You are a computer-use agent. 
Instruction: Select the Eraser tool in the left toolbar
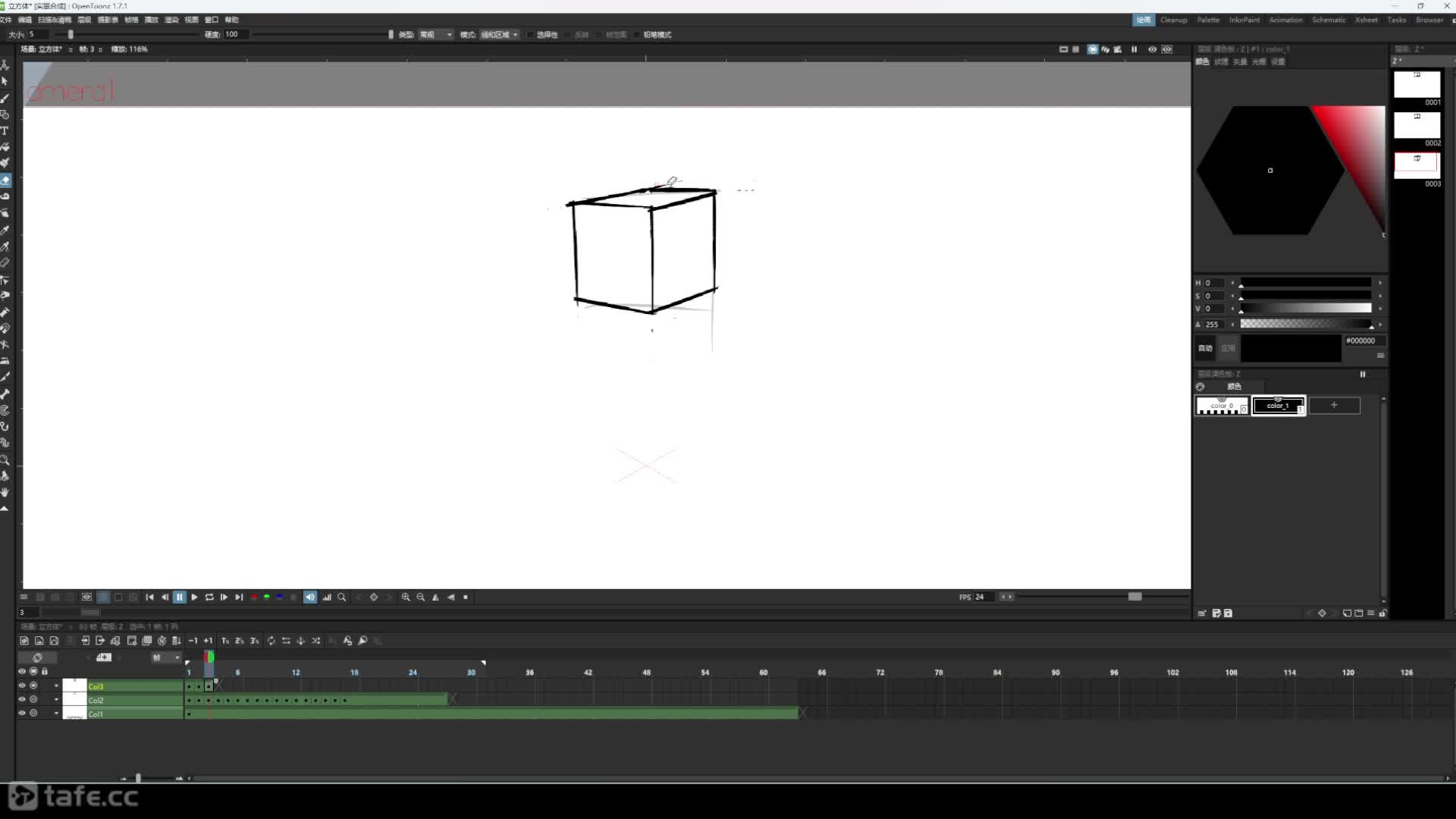[x=5, y=180]
